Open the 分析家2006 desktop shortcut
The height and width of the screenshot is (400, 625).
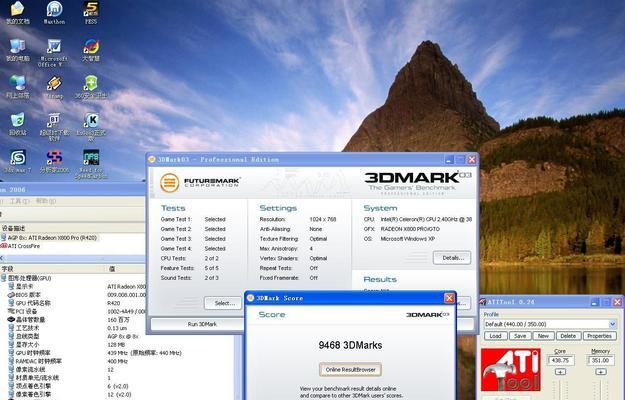pyautogui.click(x=54, y=161)
